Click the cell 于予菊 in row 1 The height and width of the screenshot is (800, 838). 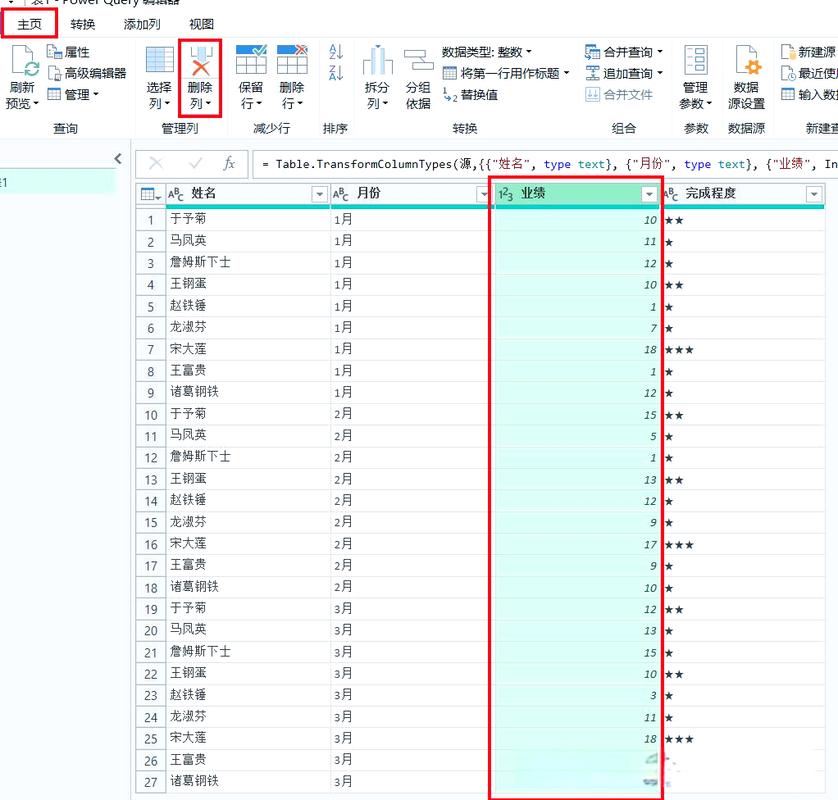point(248,219)
